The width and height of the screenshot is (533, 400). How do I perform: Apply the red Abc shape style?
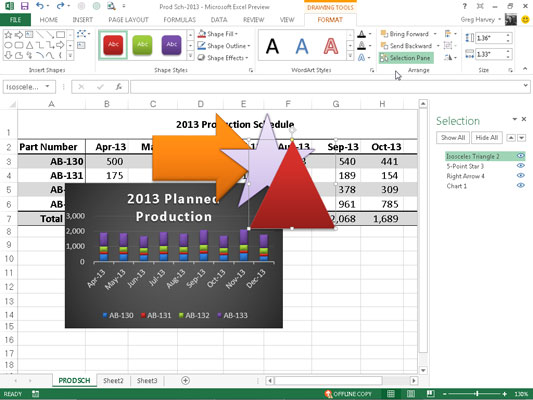pos(113,45)
